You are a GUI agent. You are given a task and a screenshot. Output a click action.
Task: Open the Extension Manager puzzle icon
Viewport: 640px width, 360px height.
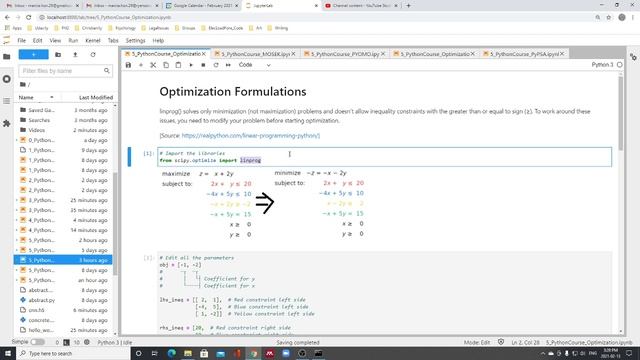click(x=7, y=123)
